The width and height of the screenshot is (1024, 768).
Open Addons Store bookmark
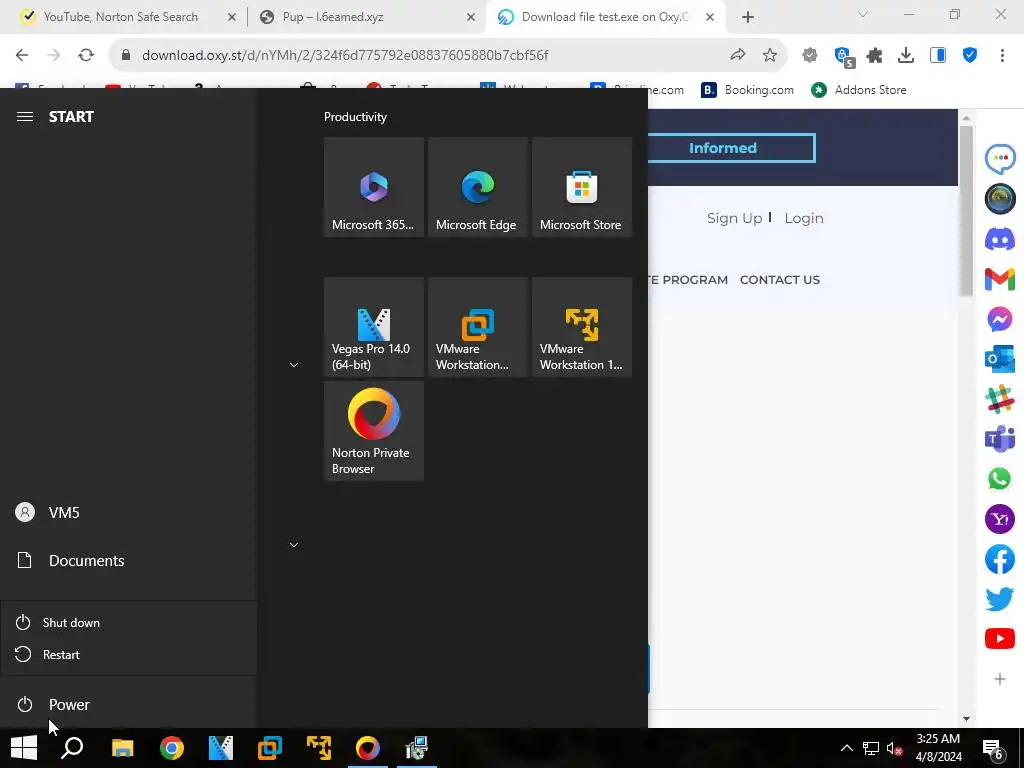[859, 89]
